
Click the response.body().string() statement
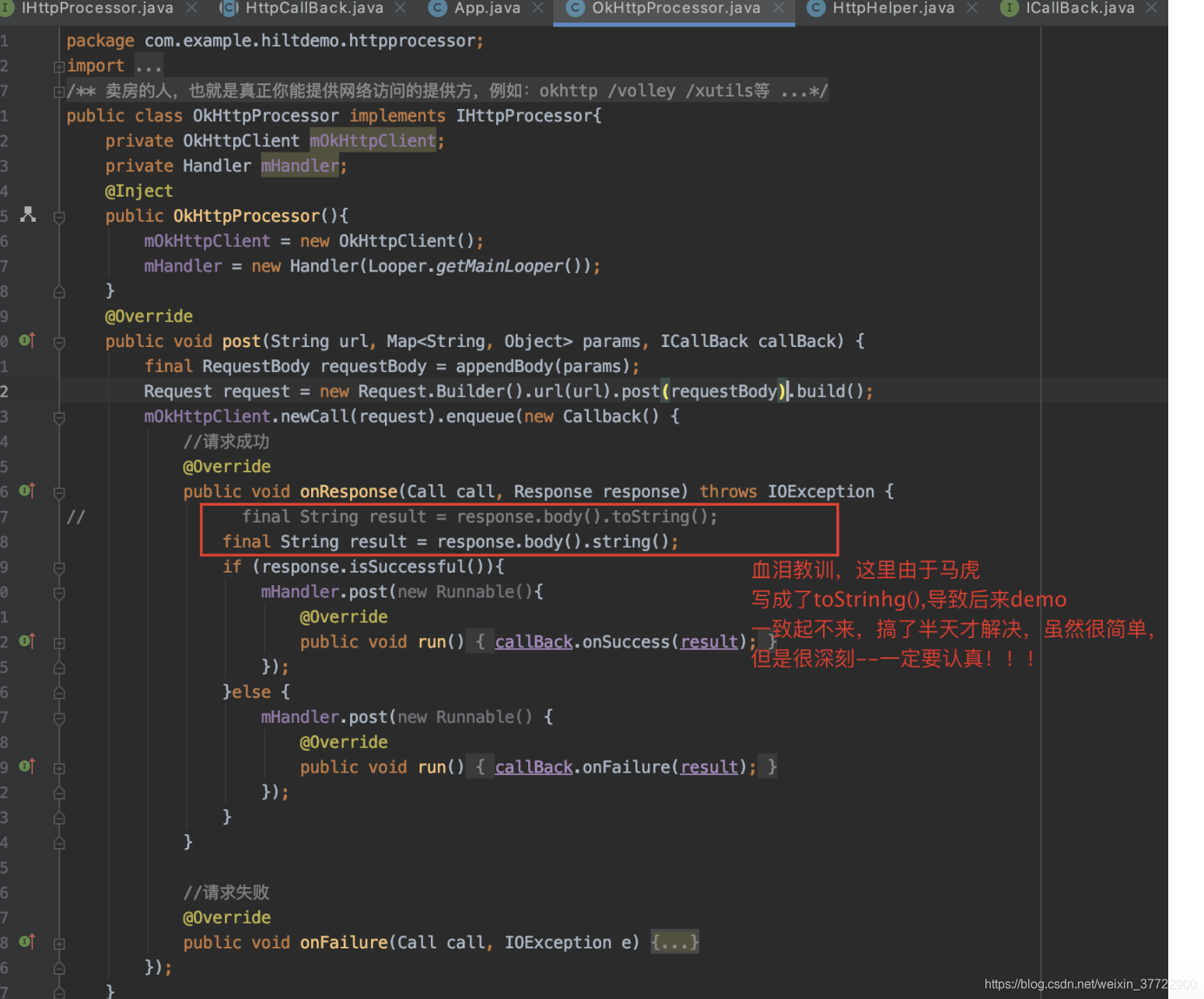450,542
